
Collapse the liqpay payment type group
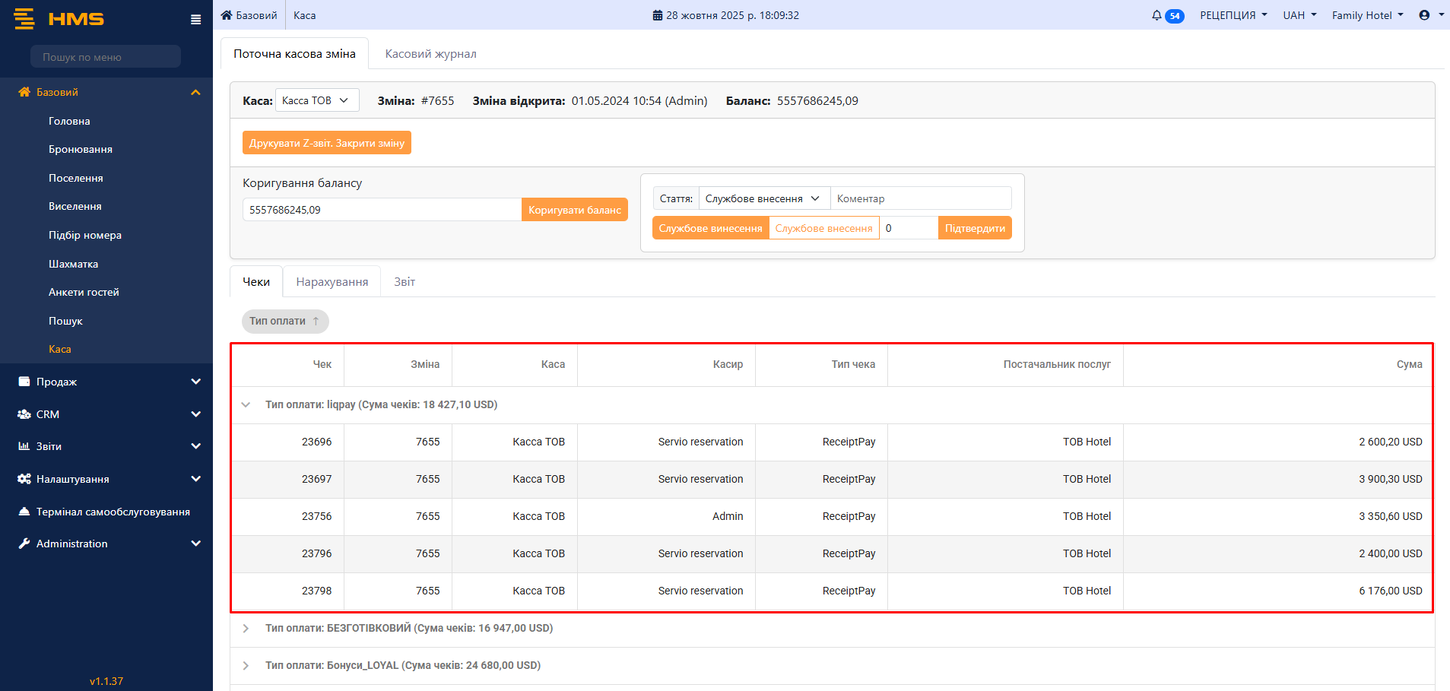(246, 405)
